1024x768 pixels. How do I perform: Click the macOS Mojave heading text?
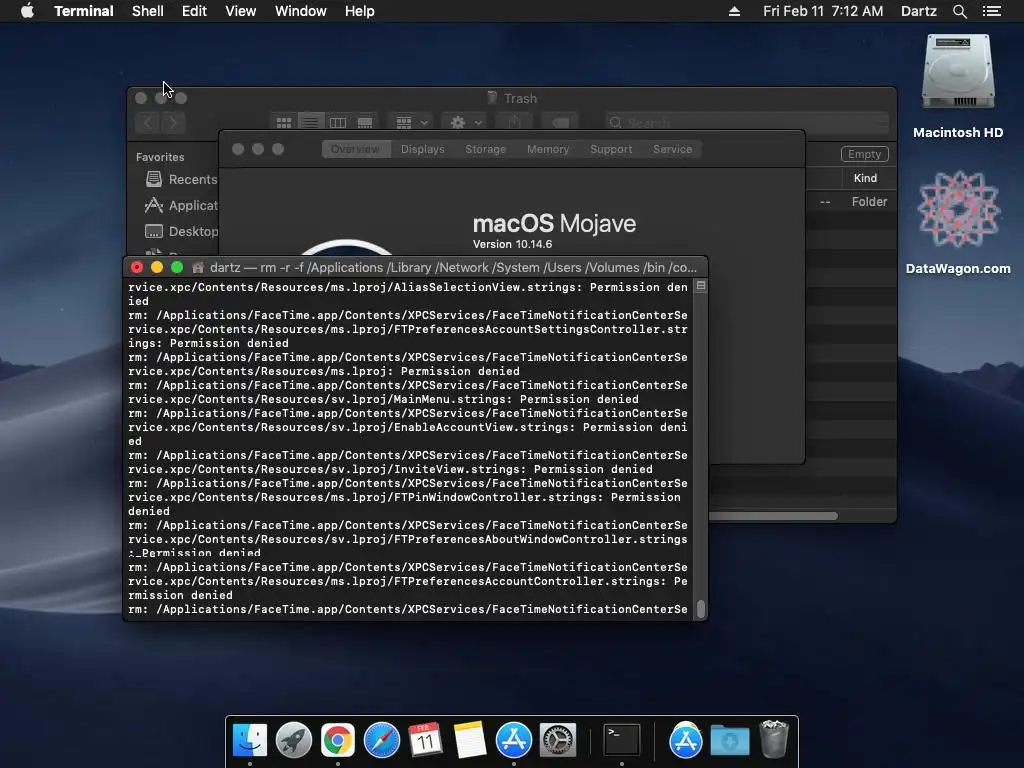[554, 223]
